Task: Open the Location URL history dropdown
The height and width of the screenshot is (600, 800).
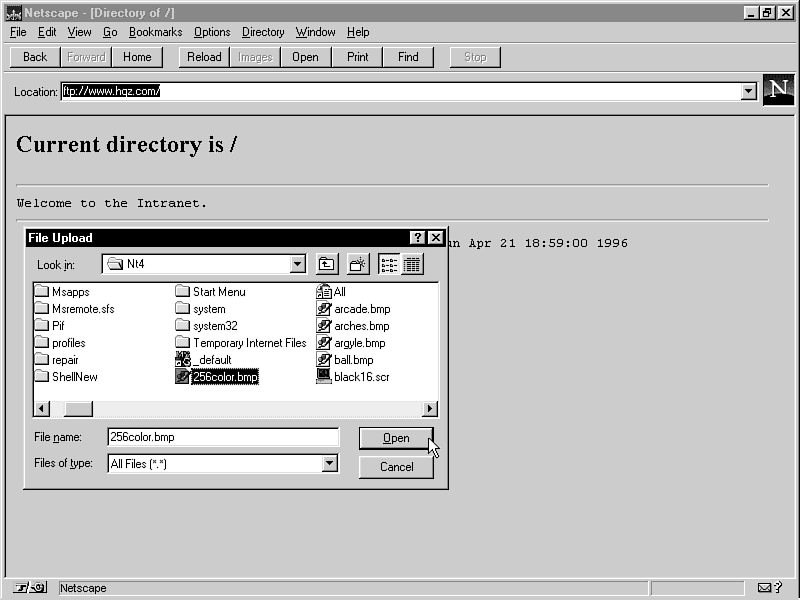Action: coord(748,91)
